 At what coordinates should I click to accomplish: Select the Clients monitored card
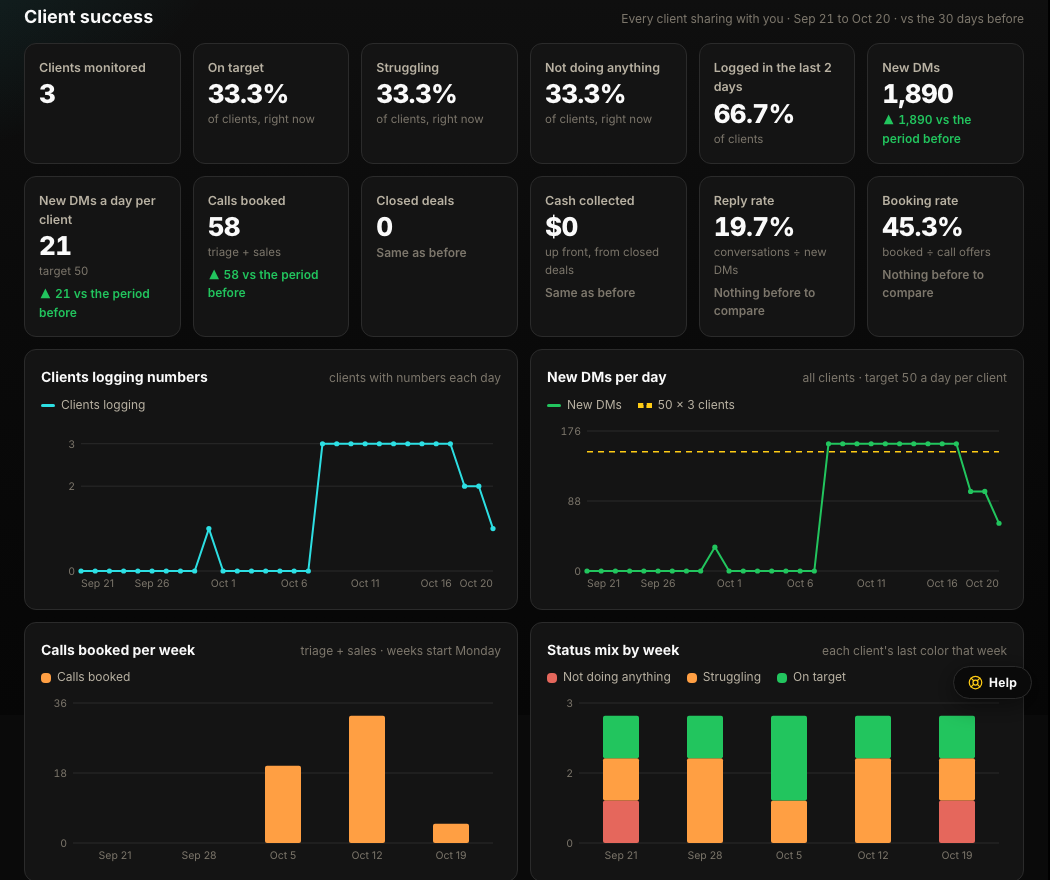(x=102, y=104)
